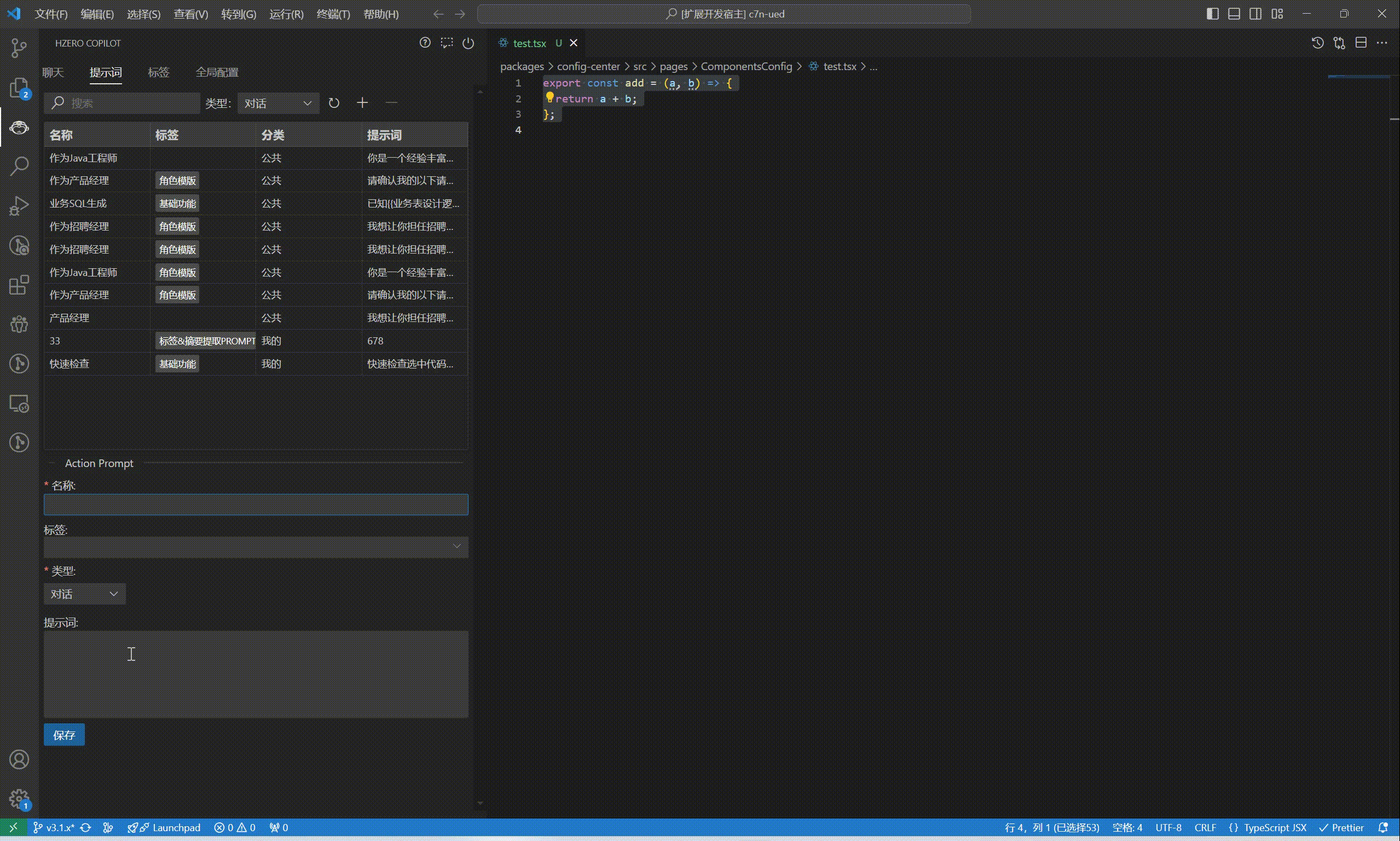Viewport: 1400px width, 841px height.
Task: Toggle bottom panel layout button
Action: point(1234,14)
